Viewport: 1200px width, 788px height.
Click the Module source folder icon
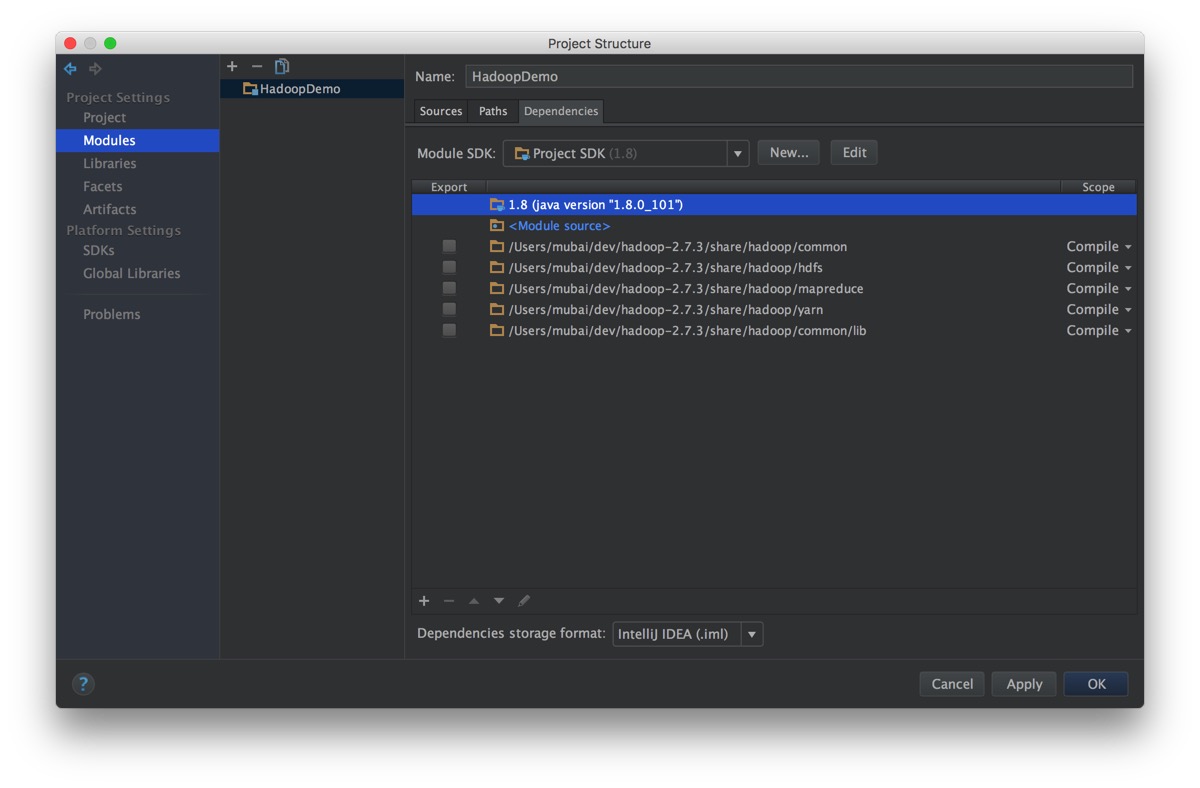pos(497,226)
